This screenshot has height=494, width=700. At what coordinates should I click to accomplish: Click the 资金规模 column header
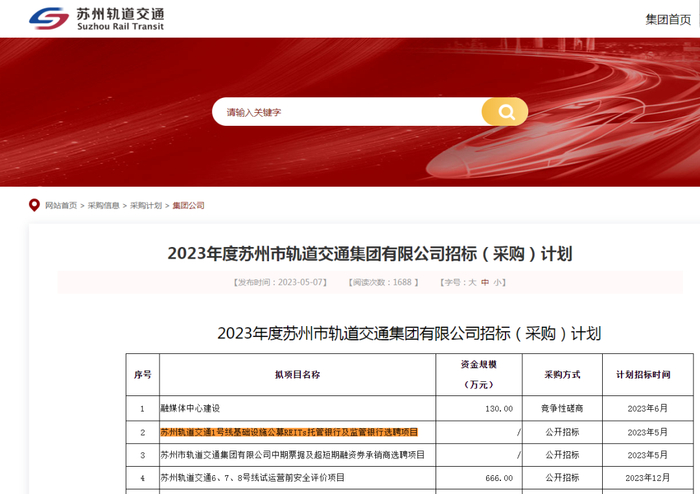pos(479,374)
